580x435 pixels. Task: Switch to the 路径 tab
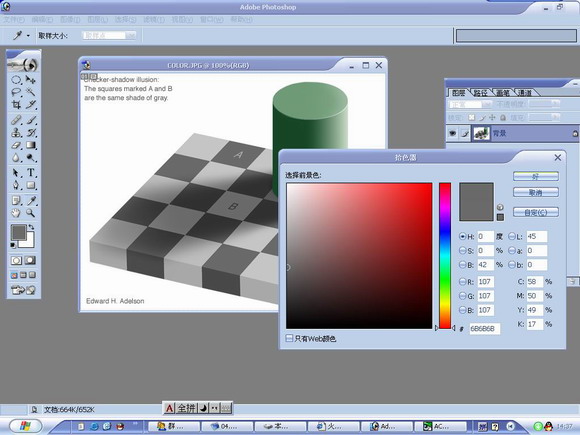[x=480, y=93]
